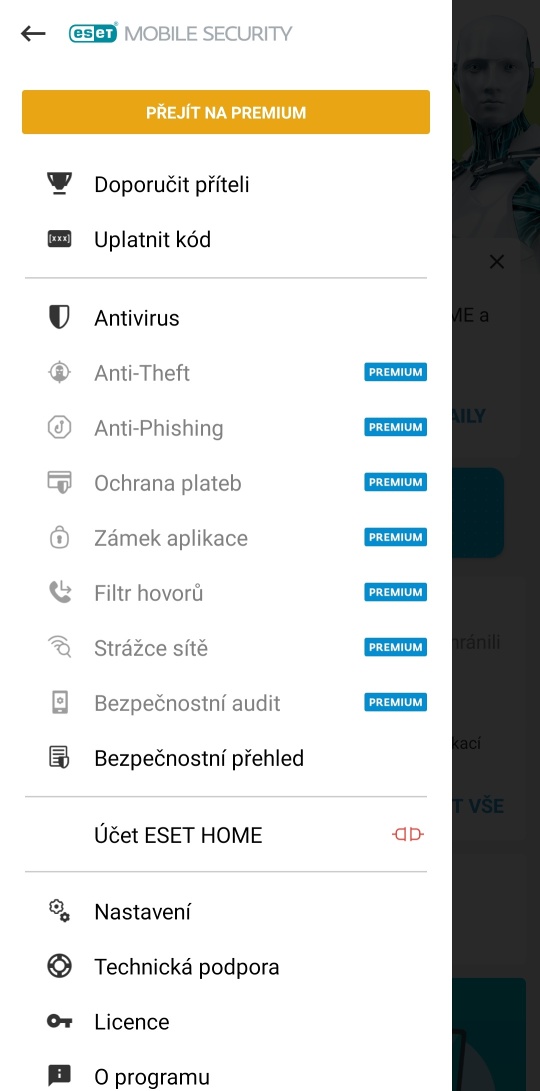Tap the back arrow icon
The width and height of the screenshot is (540, 1091).
point(33,33)
